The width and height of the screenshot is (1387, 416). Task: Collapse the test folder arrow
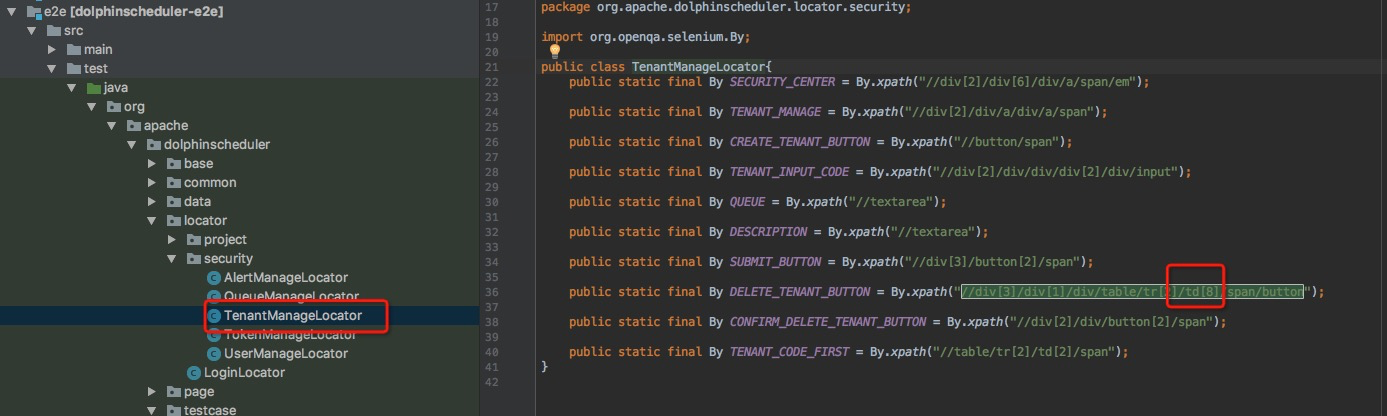pos(53,68)
